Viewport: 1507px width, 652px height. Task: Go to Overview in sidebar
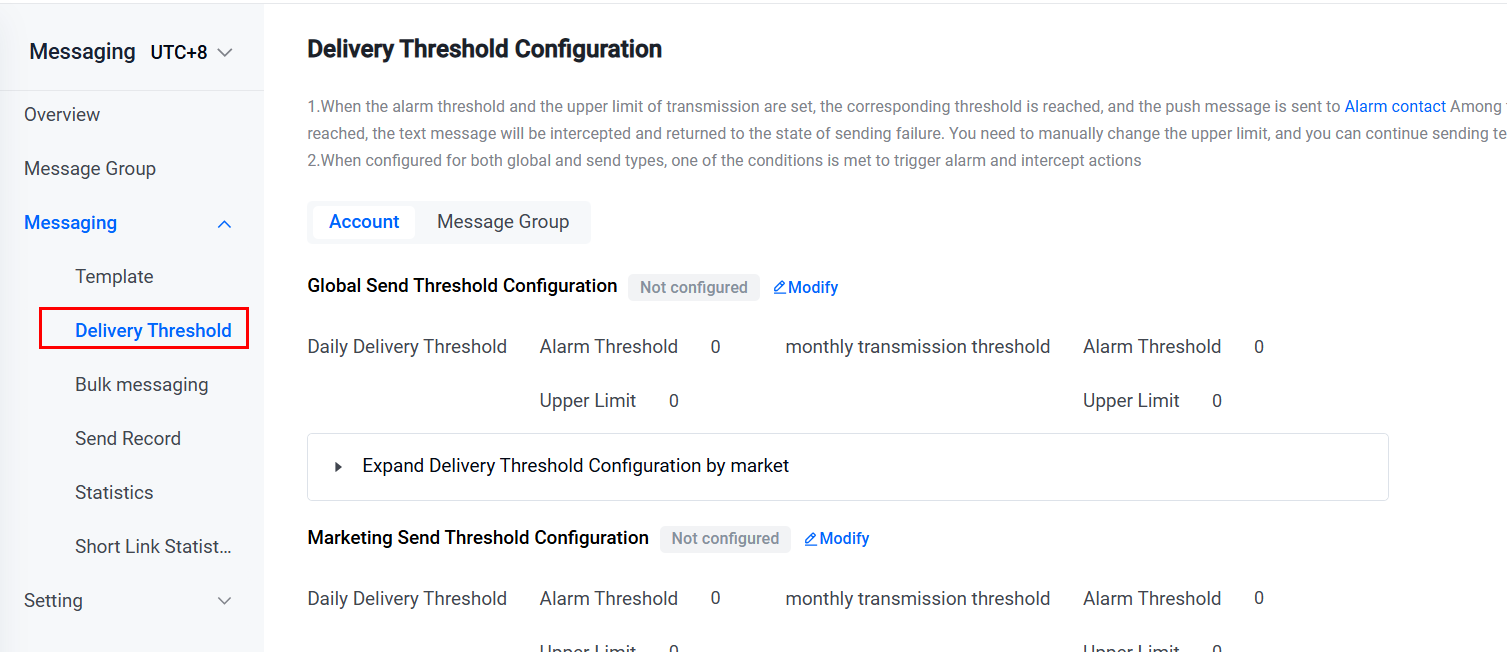(62, 115)
